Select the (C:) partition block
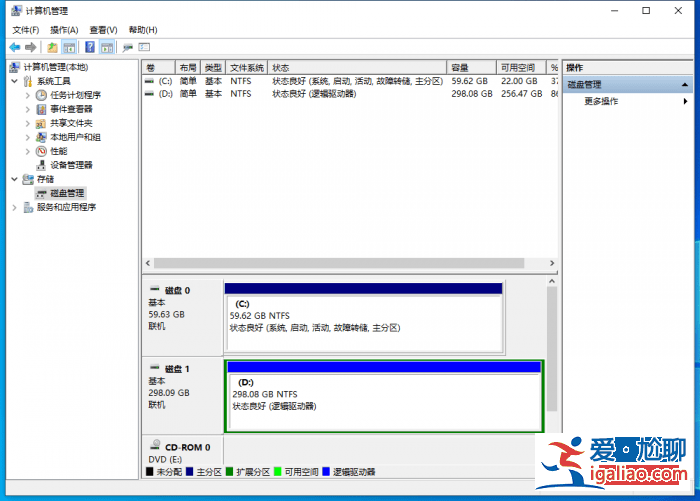 [x=364, y=317]
